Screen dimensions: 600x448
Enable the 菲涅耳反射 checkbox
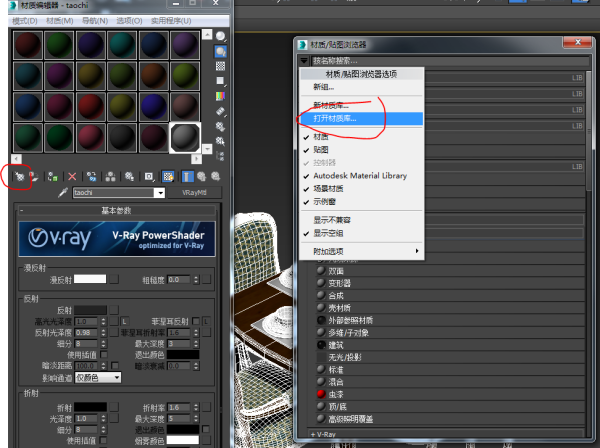tap(196, 321)
